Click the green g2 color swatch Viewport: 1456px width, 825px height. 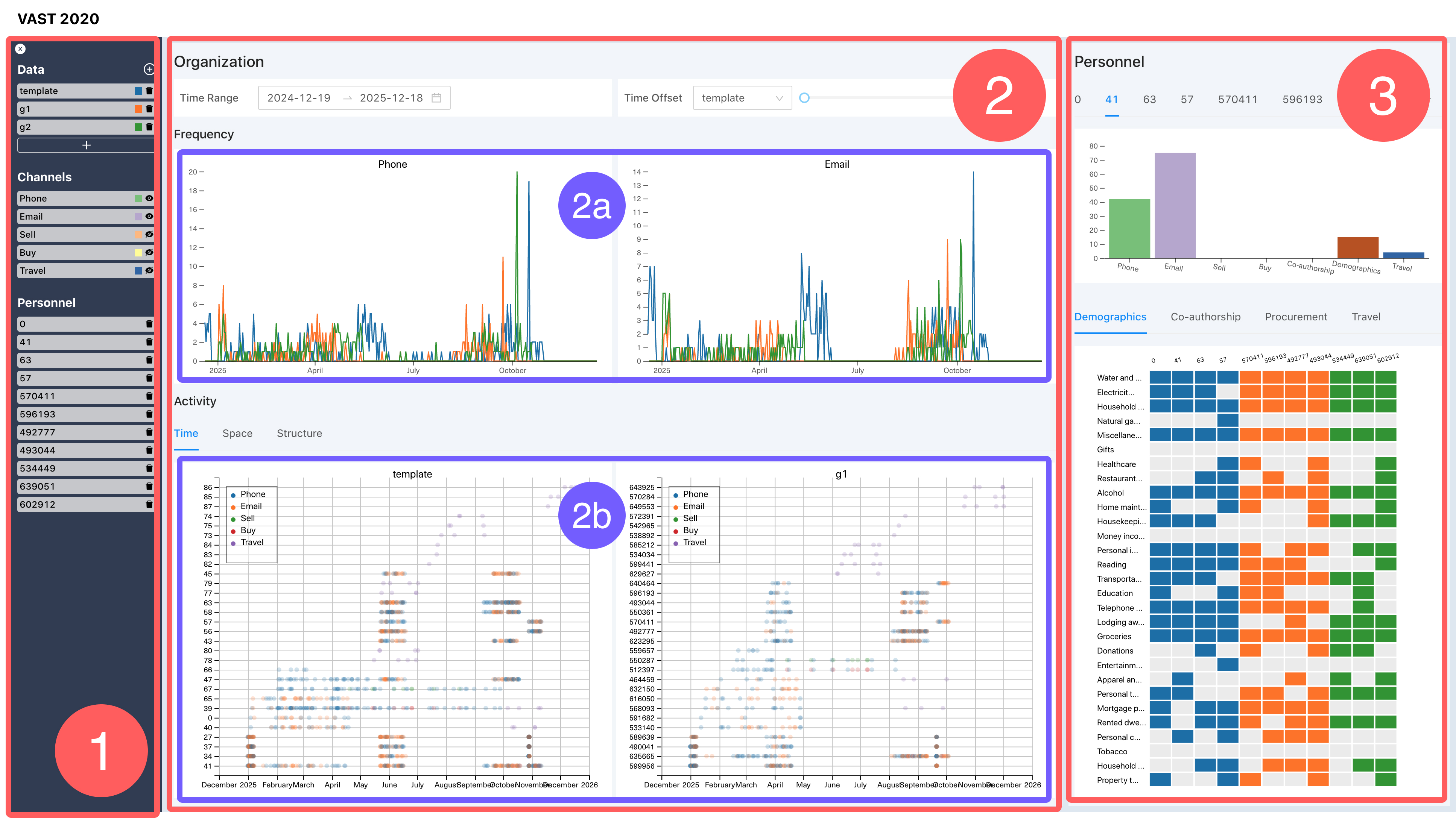pos(138,127)
